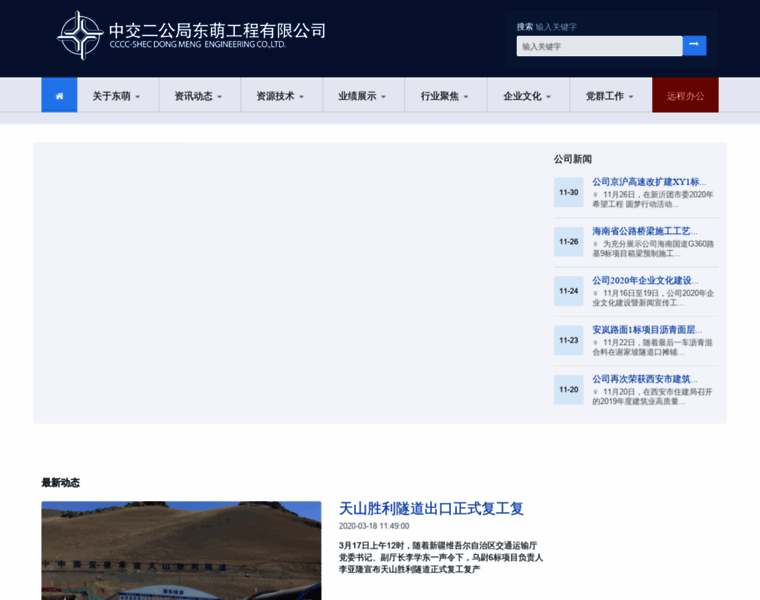Click the 11-23 date badge
This screenshot has width=760, height=600.
point(568,340)
